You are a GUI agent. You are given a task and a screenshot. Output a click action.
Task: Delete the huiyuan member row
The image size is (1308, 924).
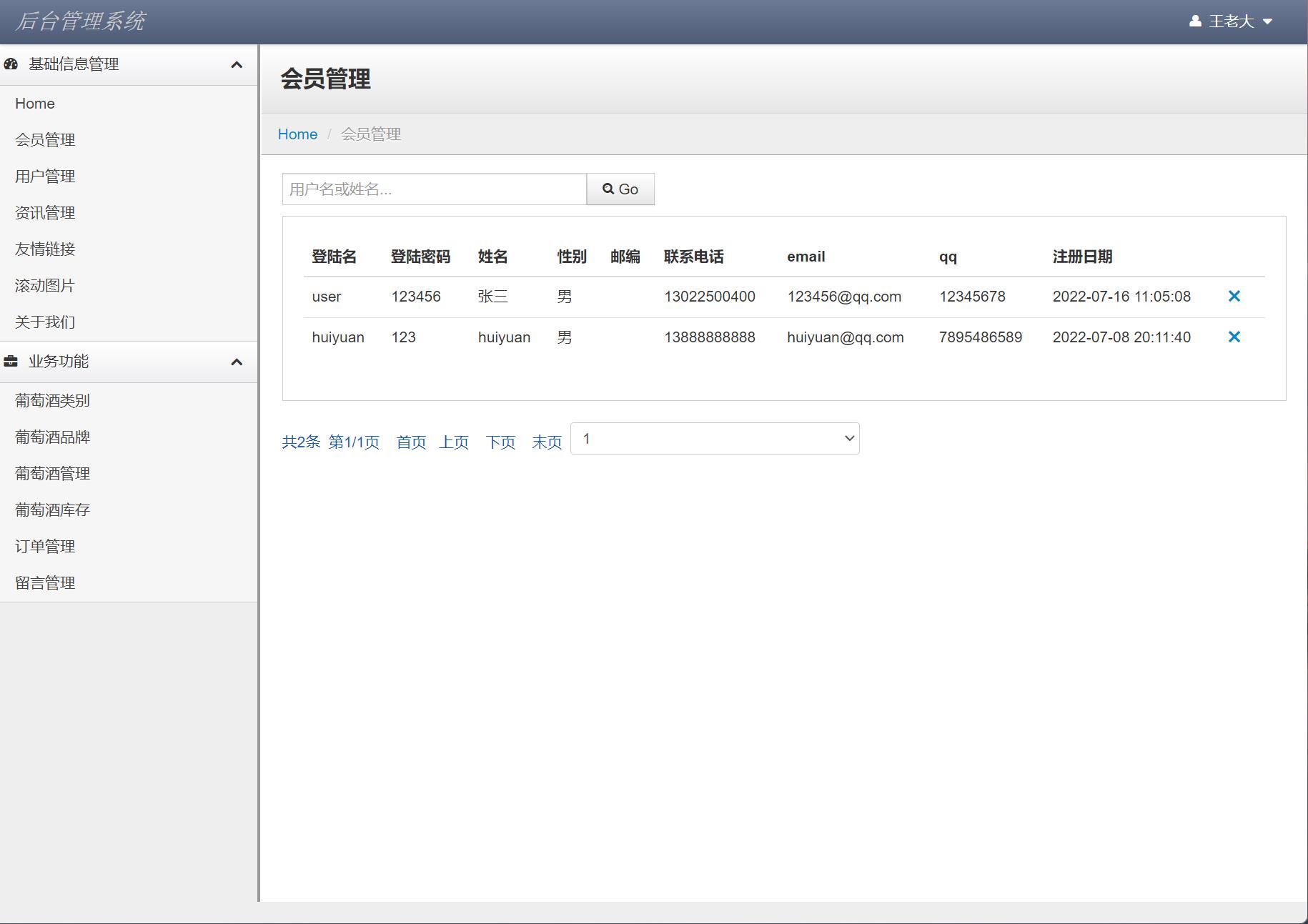1234,337
